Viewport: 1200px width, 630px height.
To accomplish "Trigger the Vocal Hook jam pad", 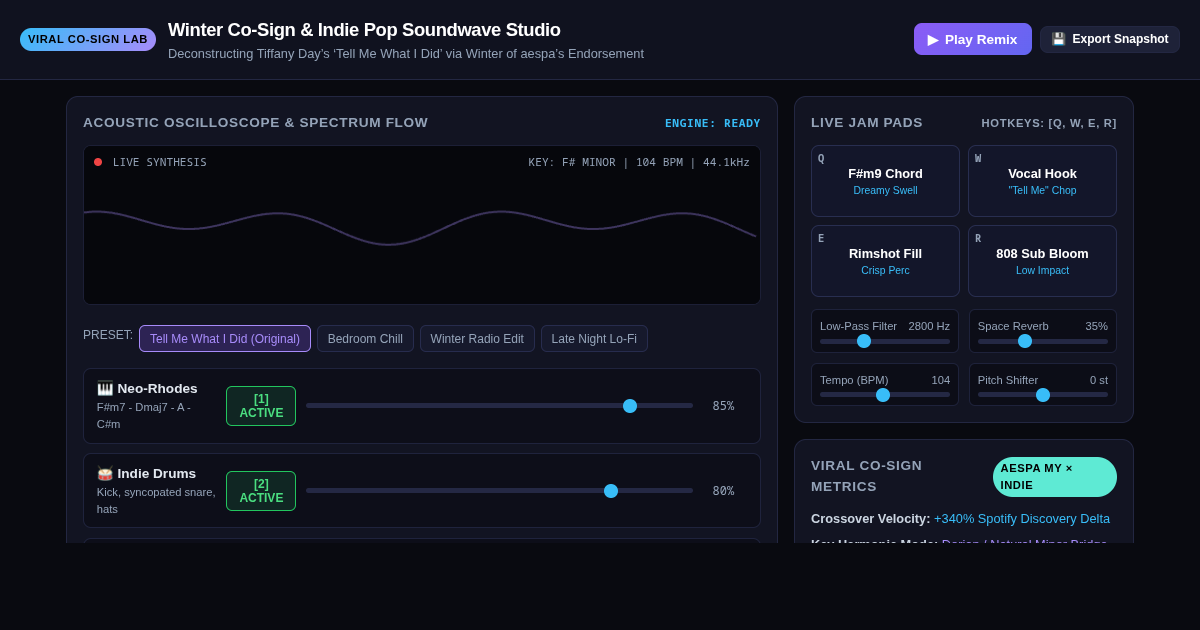I will pyautogui.click(x=1042, y=181).
